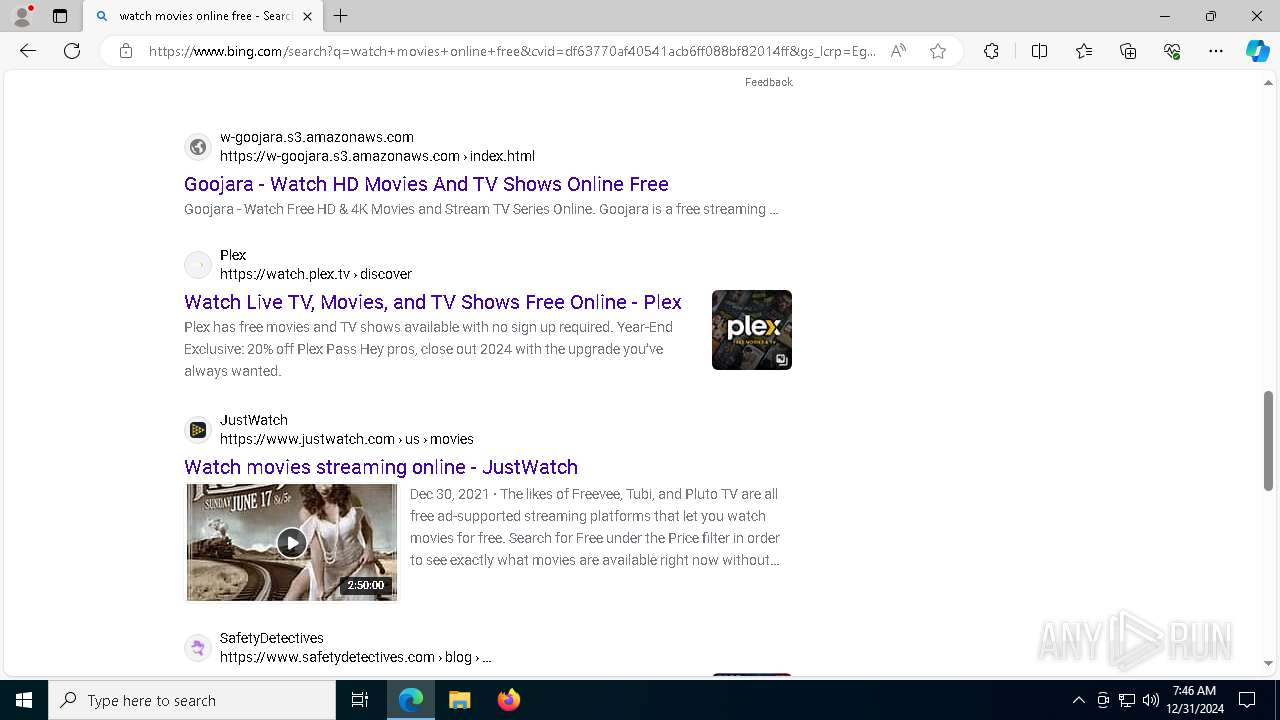Open the Favorites list icon

(1084, 51)
